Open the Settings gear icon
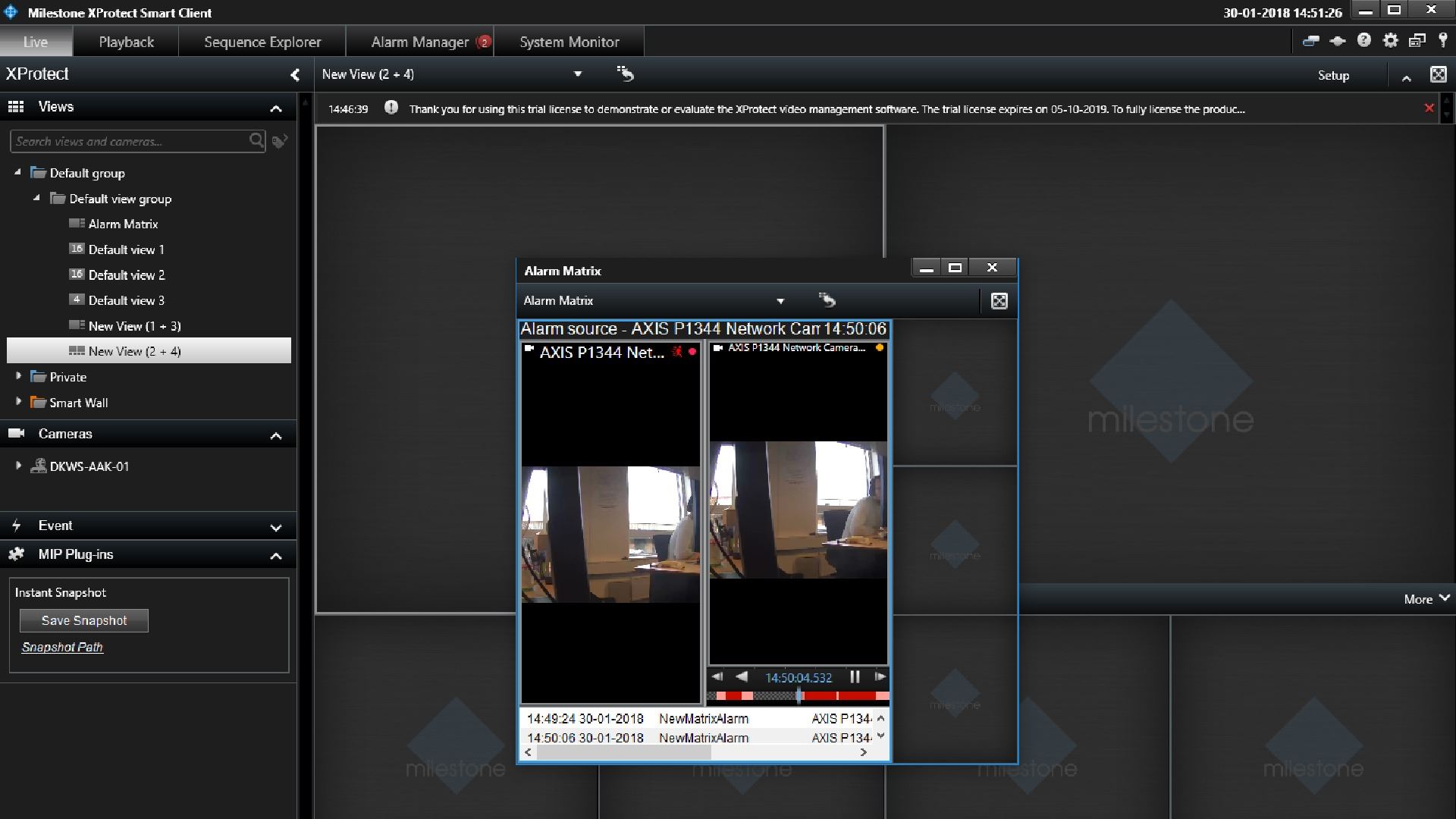1456x819 pixels. [x=1390, y=41]
